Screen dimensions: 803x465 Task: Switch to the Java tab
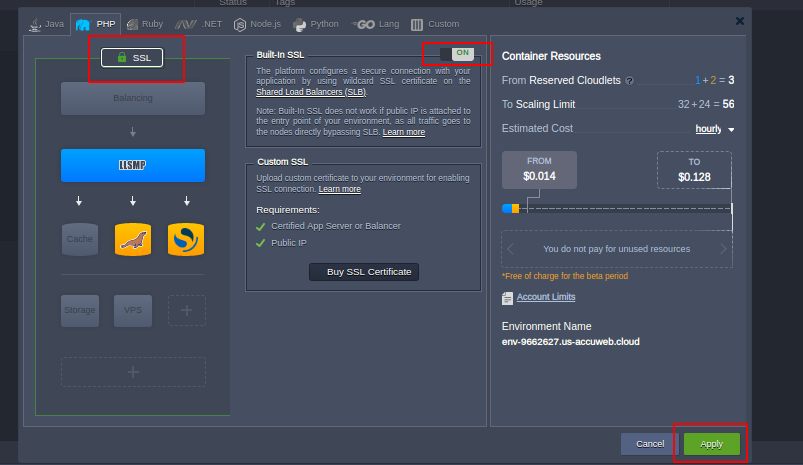[x=46, y=23]
